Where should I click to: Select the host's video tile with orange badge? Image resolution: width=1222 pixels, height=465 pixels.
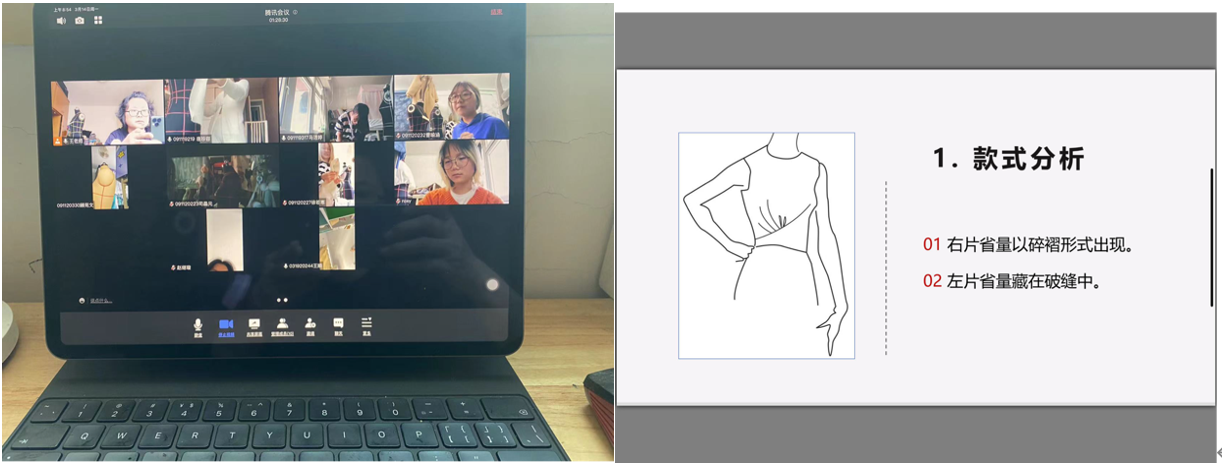(x=108, y=112)
